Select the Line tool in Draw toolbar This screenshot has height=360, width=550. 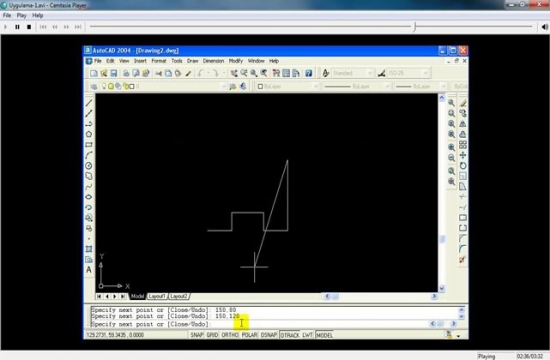(x=89, y=103)
